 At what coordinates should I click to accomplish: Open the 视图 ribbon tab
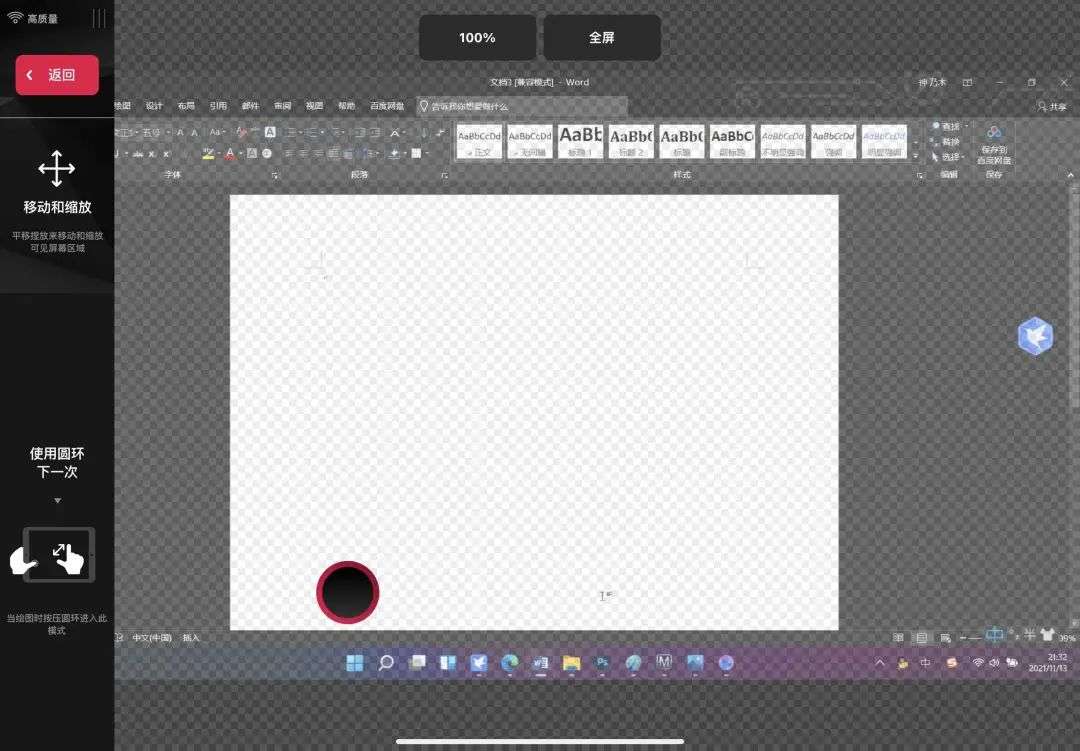314,106
